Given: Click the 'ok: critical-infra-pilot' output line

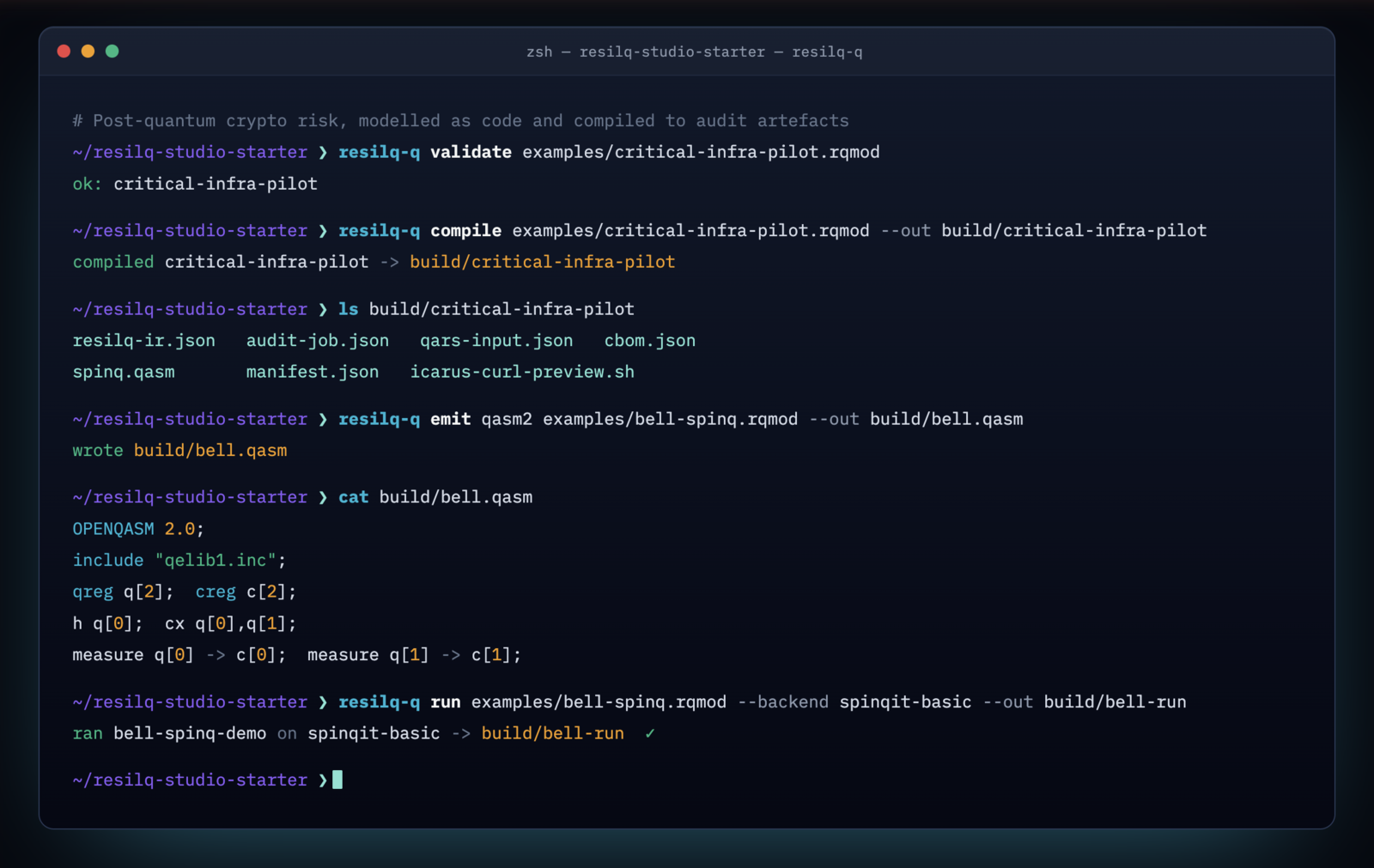Looking at the screenshot, I should coord(195,184).
